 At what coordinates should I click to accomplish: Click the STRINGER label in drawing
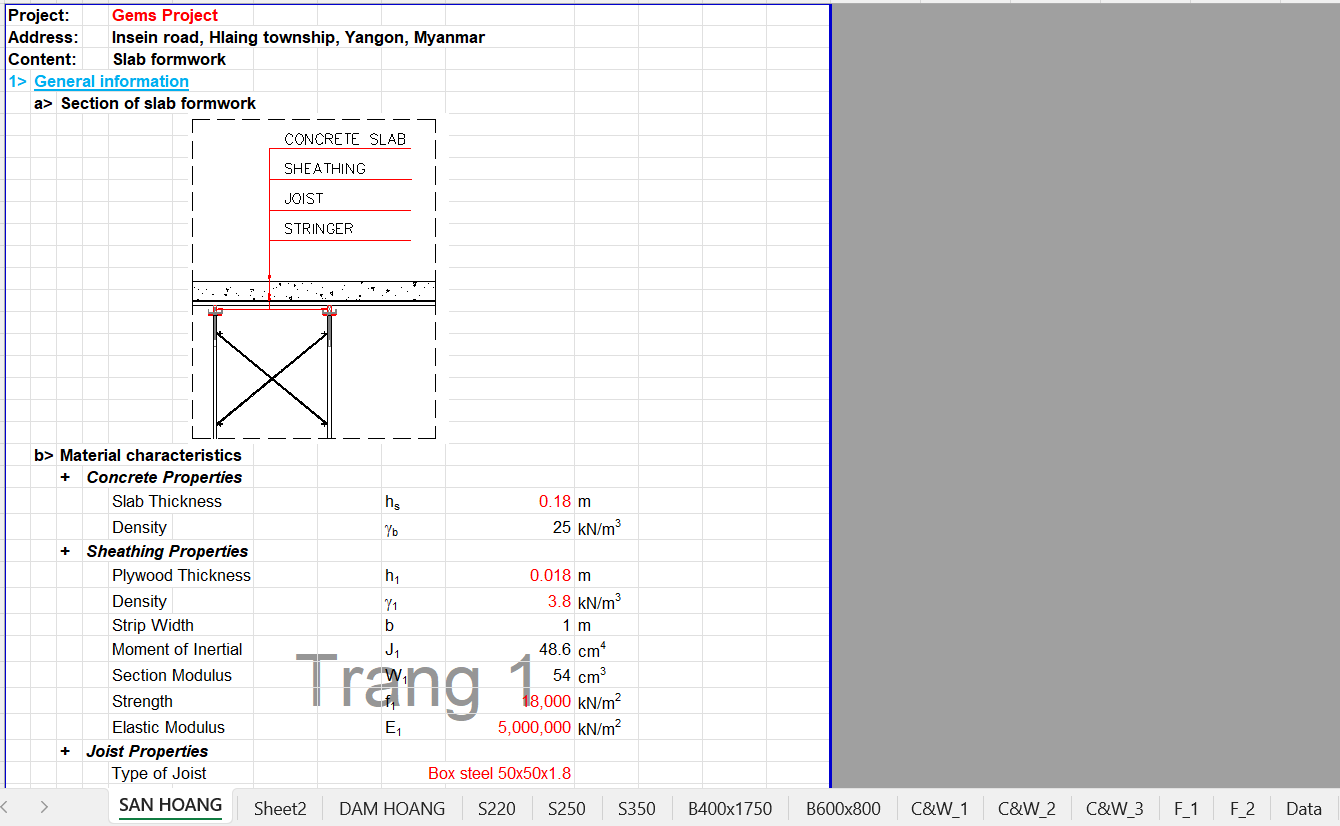tap(318, 228)
